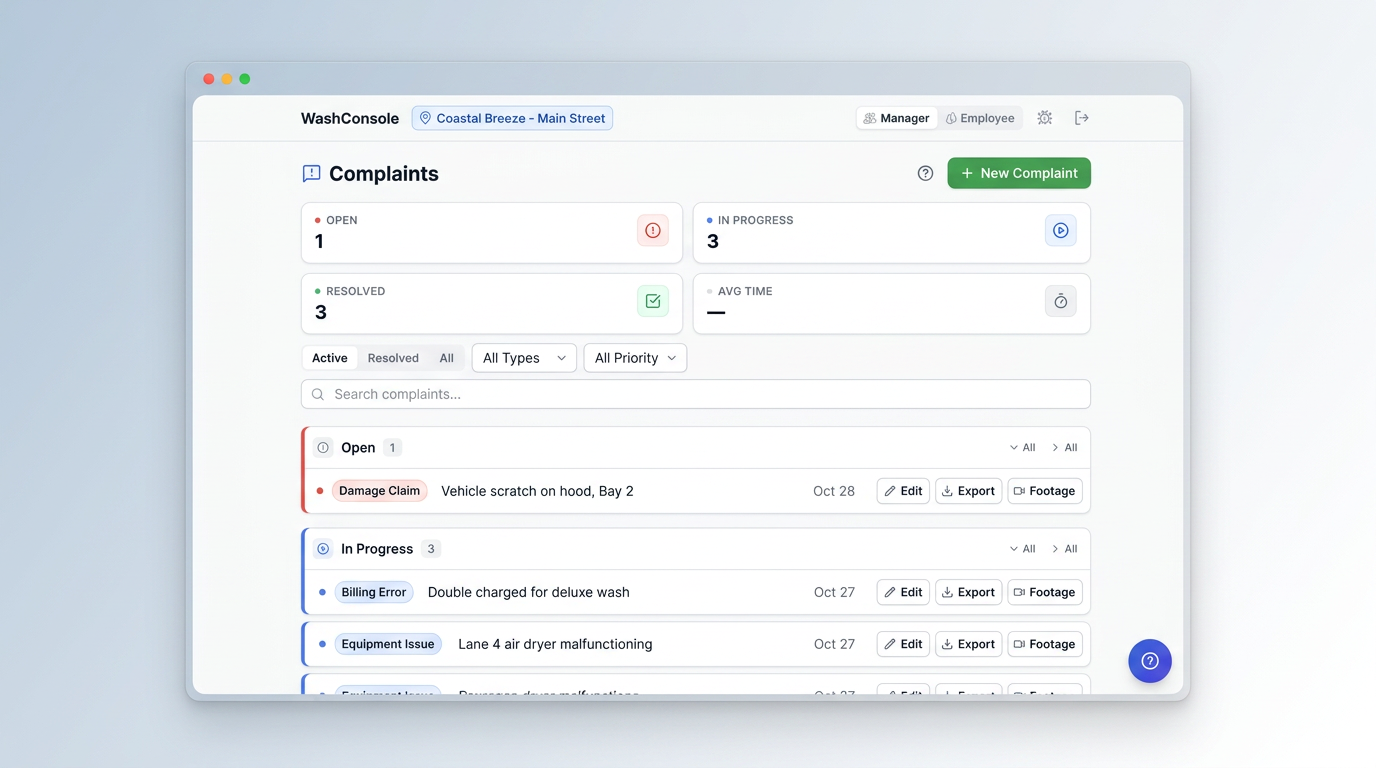Open theme settings sun icon
The image size is (1376, 768).
point(1044,118)
